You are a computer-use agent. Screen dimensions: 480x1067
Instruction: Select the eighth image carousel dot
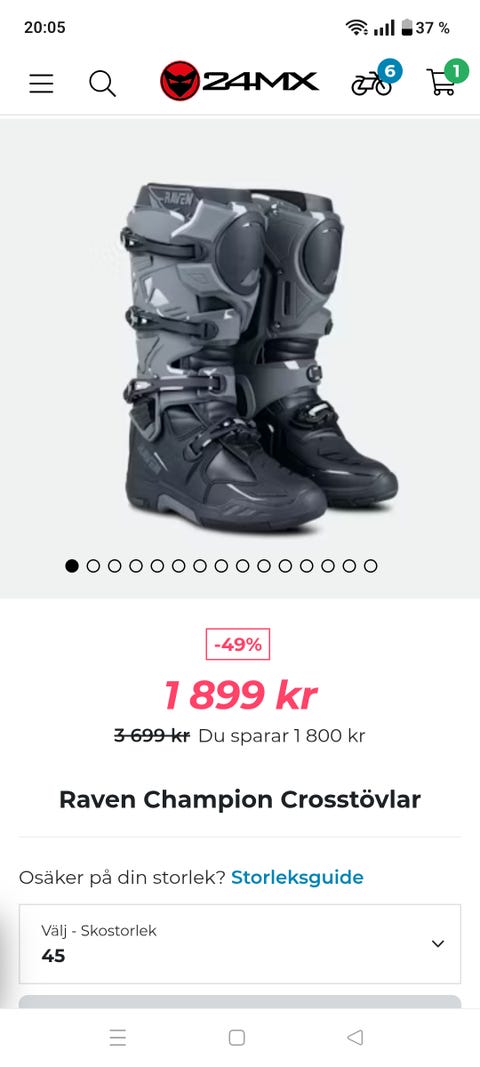click(221, 565)
